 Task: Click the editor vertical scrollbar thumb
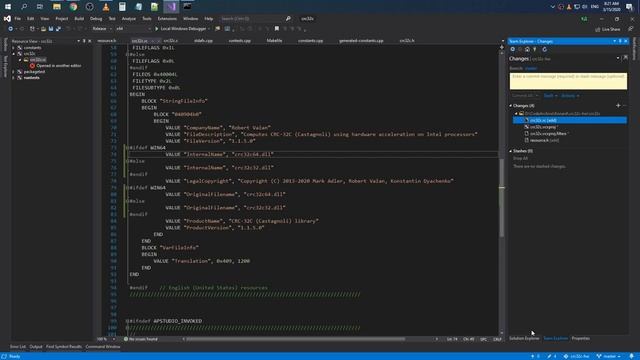coord(502,198)
